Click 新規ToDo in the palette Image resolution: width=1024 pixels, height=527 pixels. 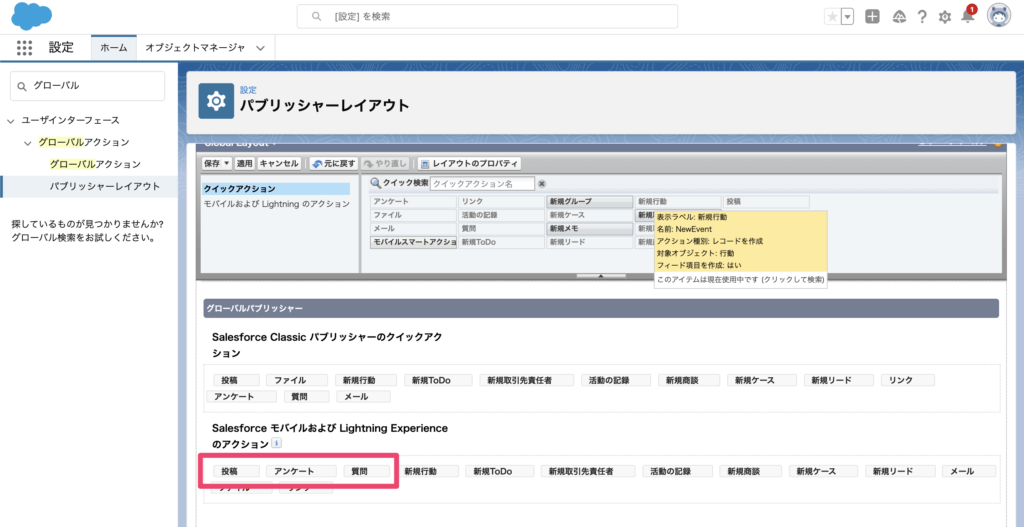pyautogui.click(x=501, y=242)
